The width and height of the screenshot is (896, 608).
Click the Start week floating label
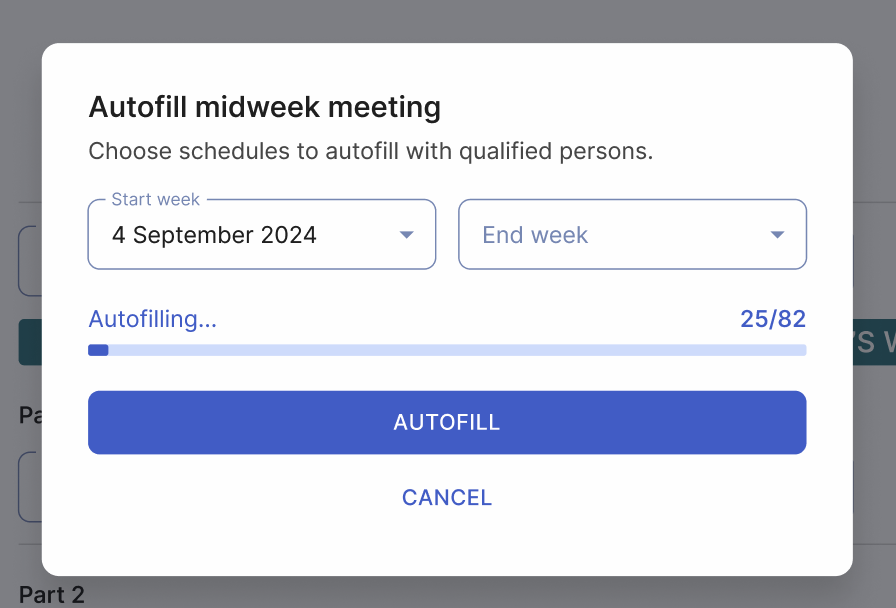(156, 199)
